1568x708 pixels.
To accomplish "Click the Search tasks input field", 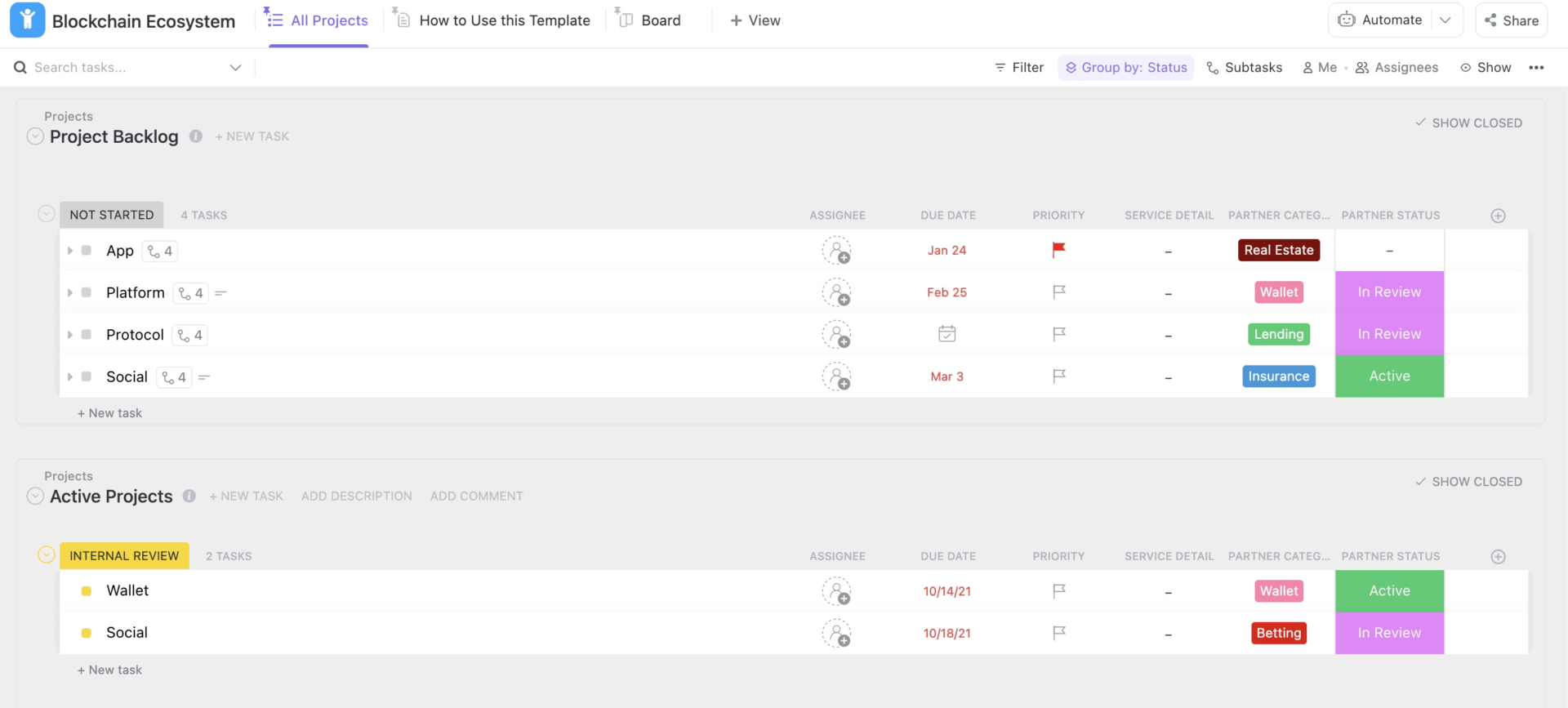I will (x=122, y=68).
